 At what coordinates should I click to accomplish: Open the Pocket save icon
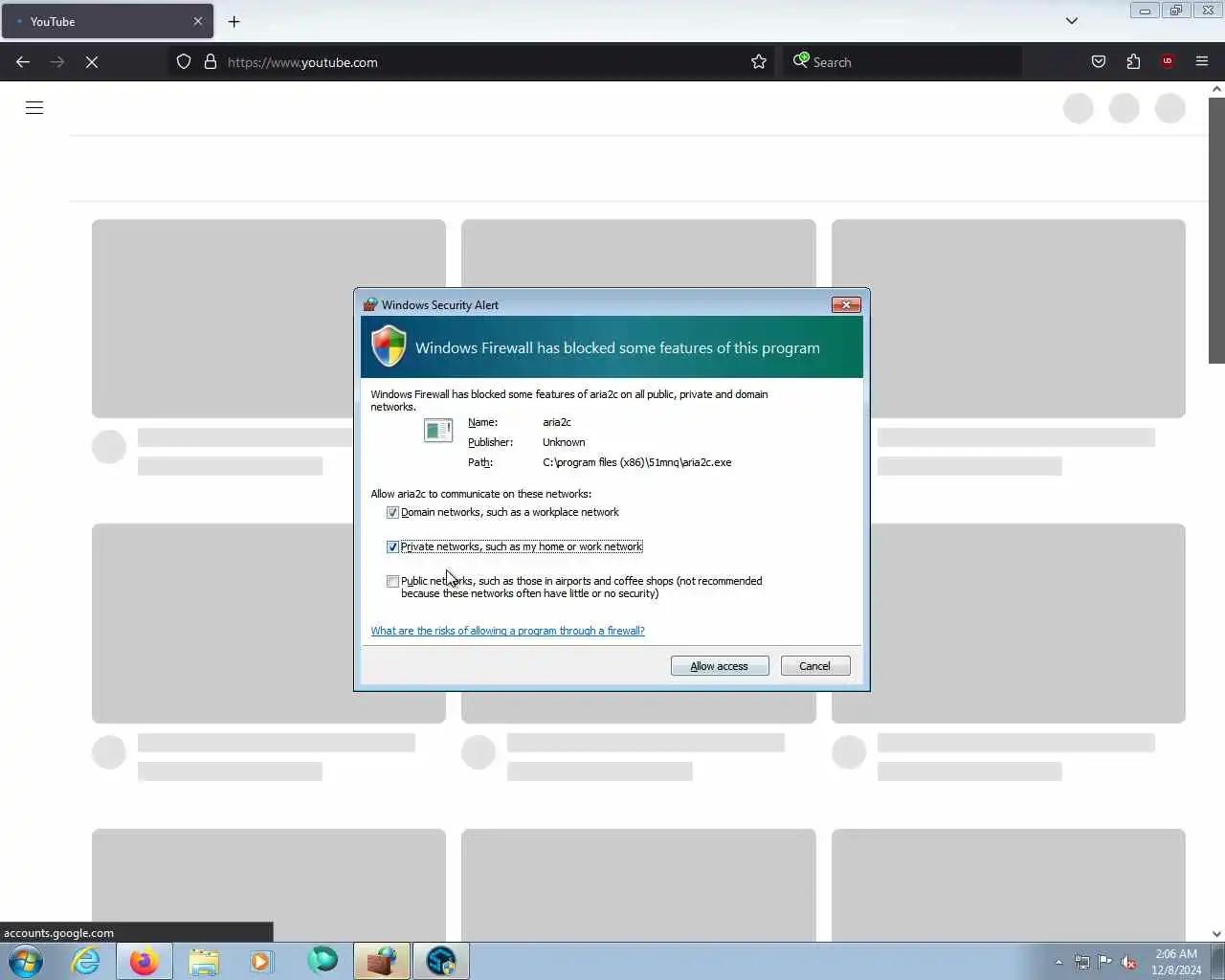tap(1099, 62)
